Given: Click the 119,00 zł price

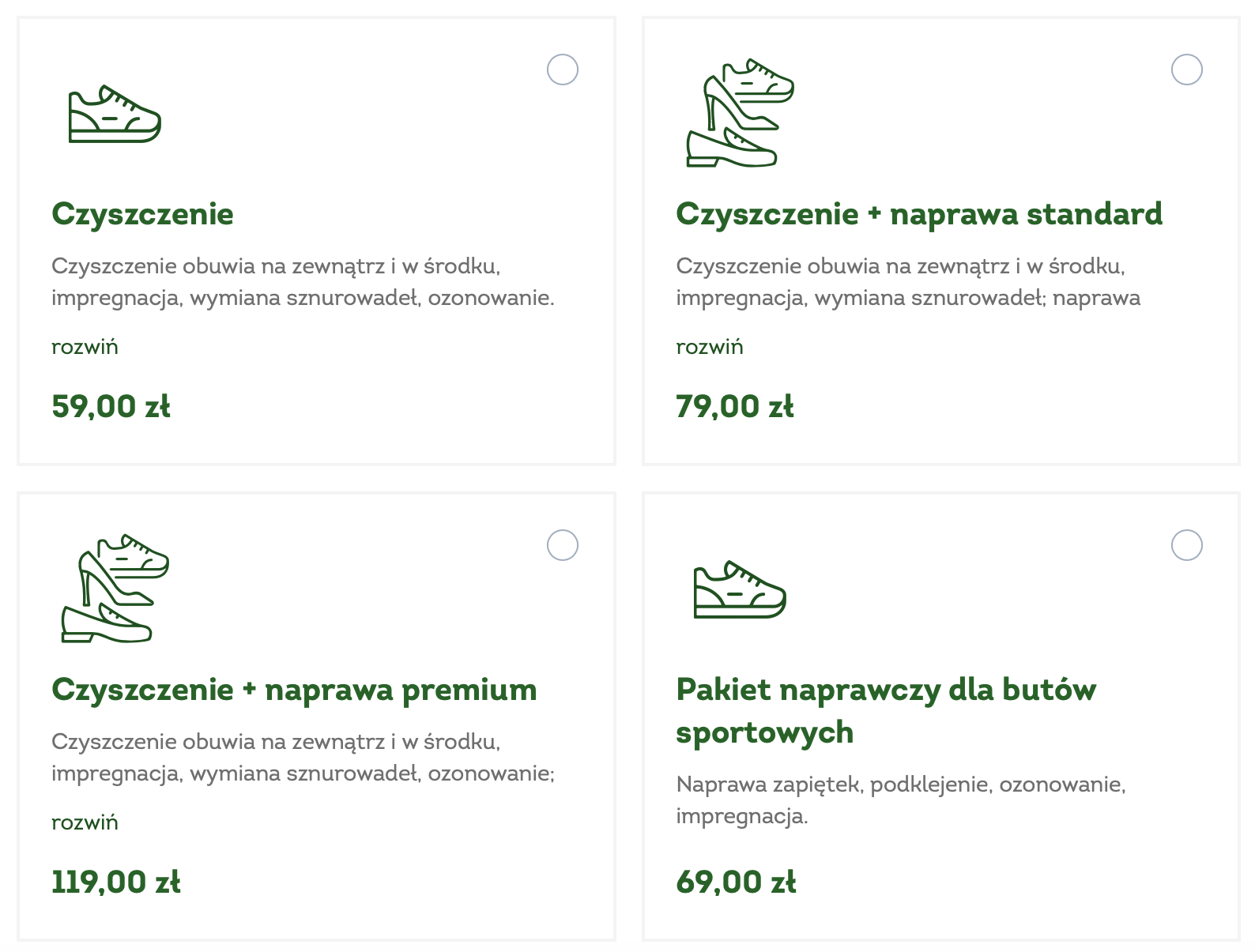Looking at the screenshot, I should pos(116,882).
